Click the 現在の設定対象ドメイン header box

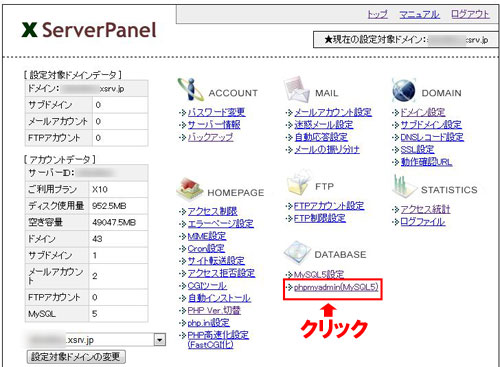406,40
